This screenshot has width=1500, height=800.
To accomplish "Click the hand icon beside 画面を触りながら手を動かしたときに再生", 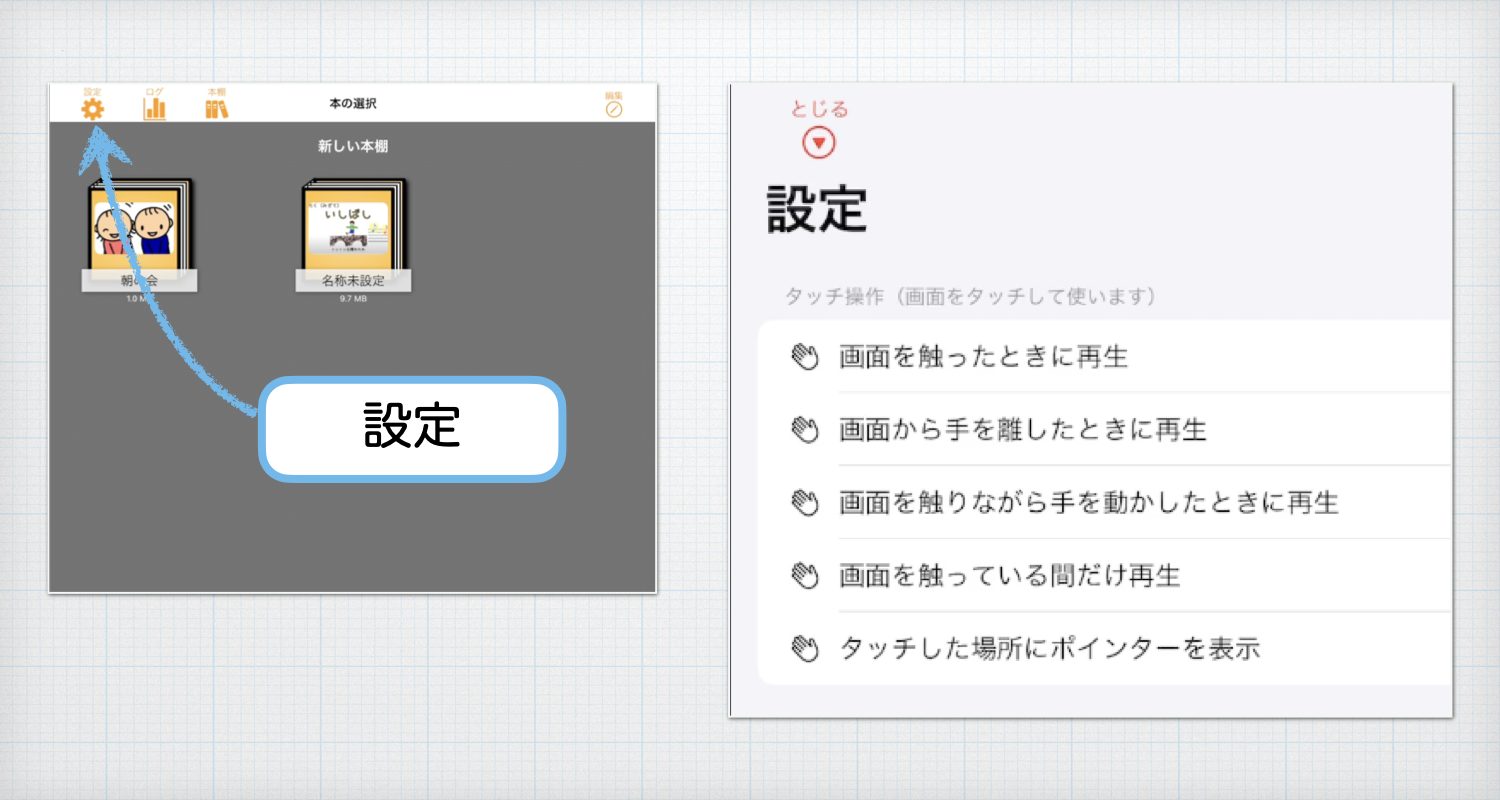I will [806, 502].
